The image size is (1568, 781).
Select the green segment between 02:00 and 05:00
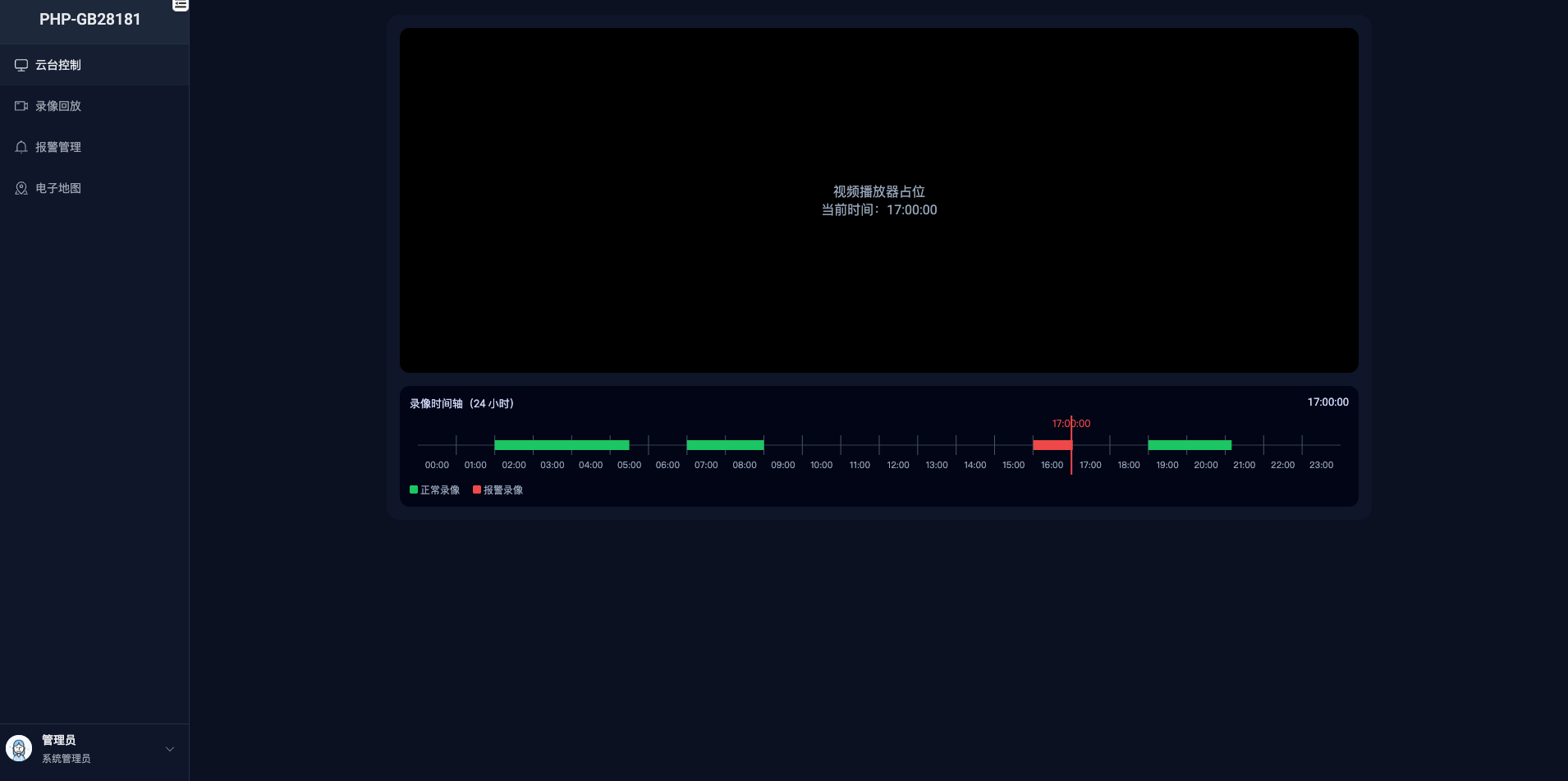pyautogui.click(x=562, y=444)
